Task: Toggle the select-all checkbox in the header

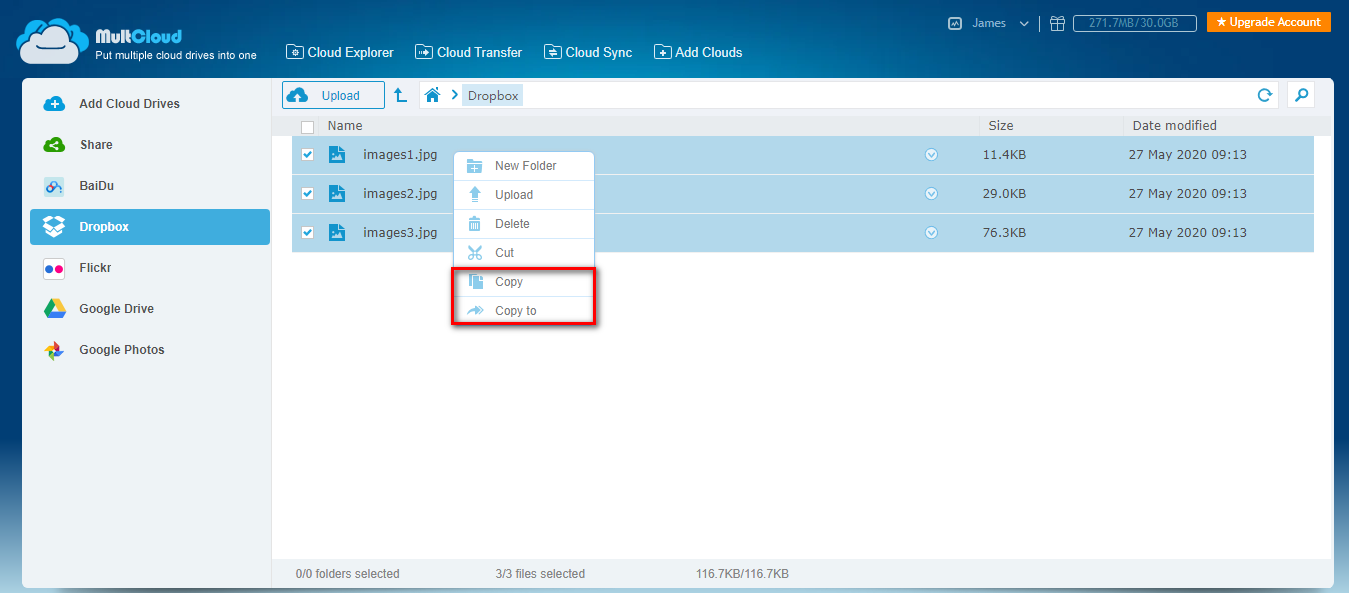Action: coord(307,127)
